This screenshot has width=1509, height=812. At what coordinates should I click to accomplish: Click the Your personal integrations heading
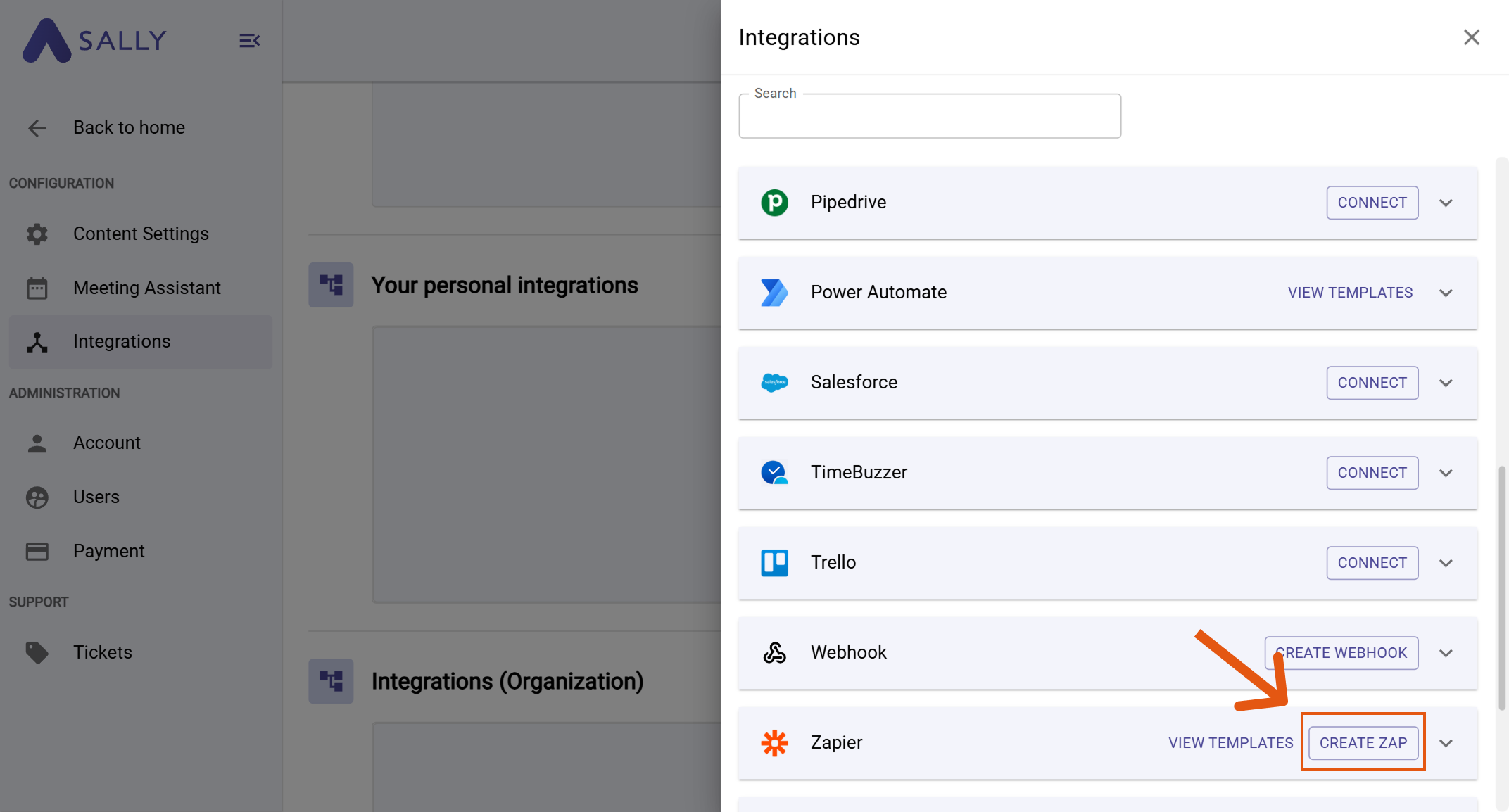505,285
